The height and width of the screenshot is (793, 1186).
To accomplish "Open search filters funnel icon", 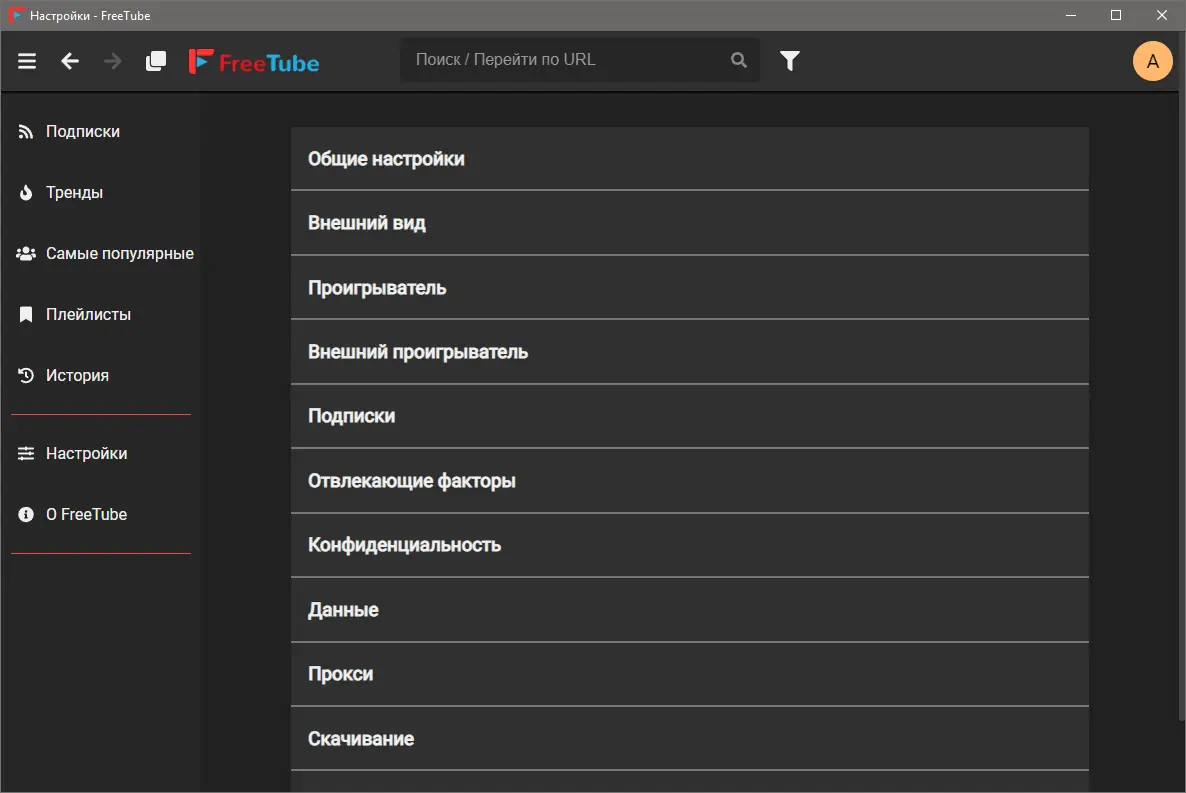I will 790,61.
